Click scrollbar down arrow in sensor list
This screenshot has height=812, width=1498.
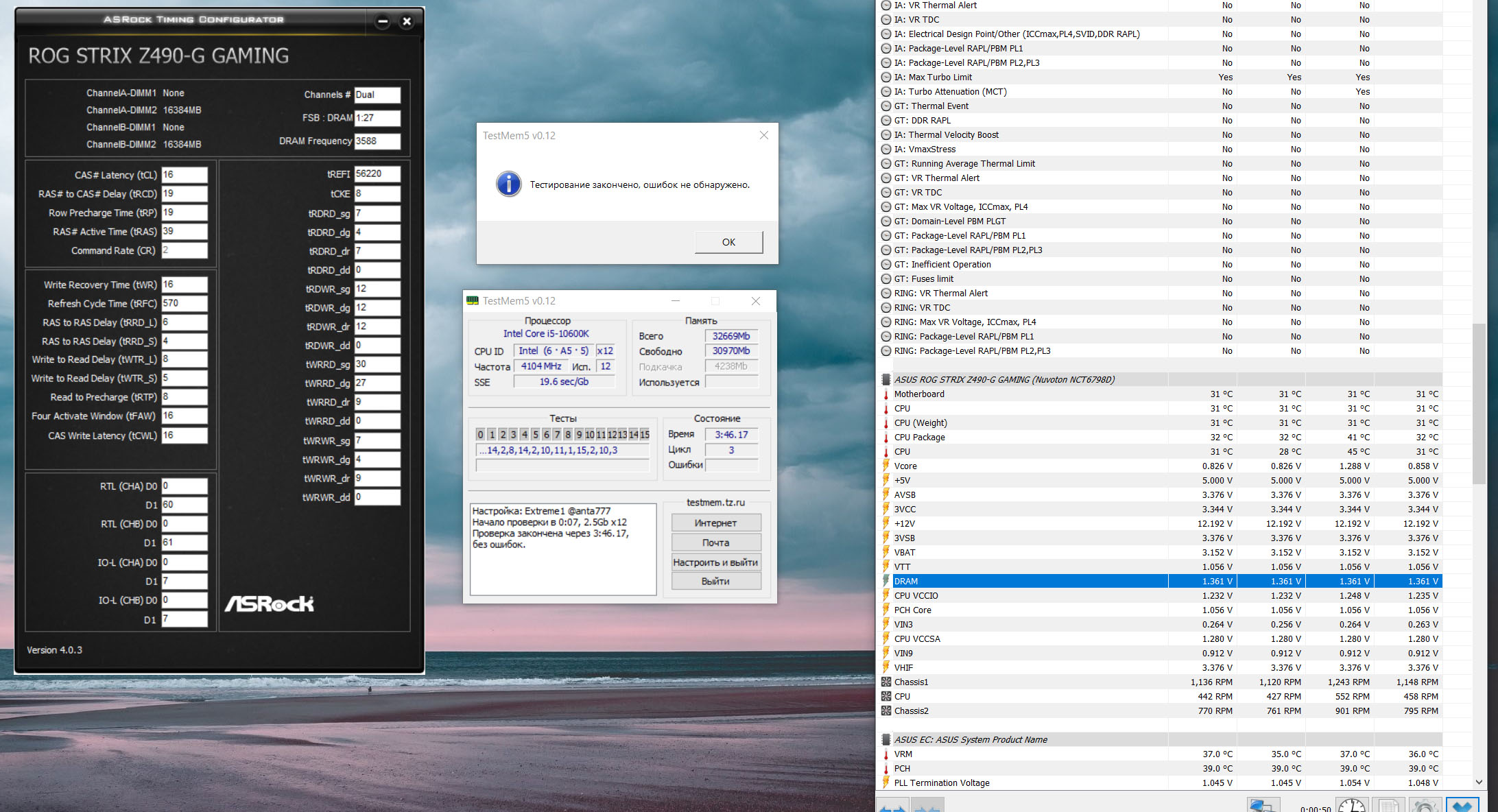pos(1479,782)
